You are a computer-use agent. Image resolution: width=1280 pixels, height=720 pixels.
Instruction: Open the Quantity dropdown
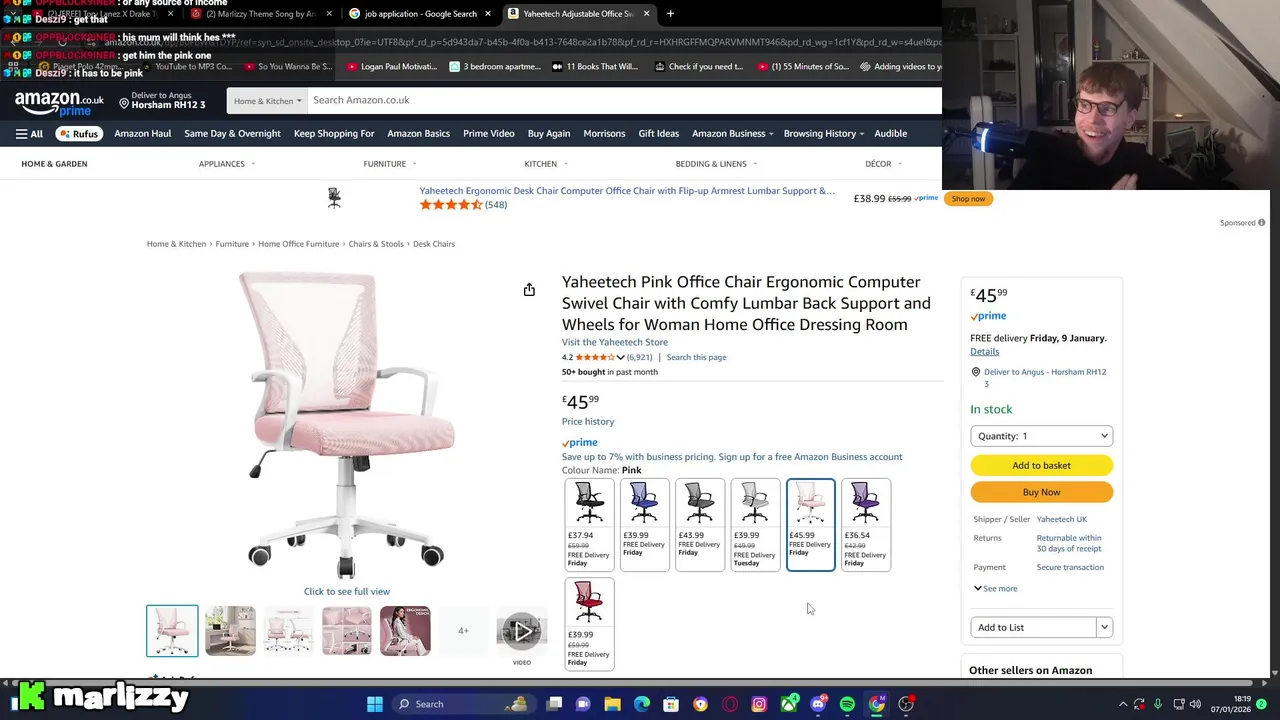pos(1041,436)
